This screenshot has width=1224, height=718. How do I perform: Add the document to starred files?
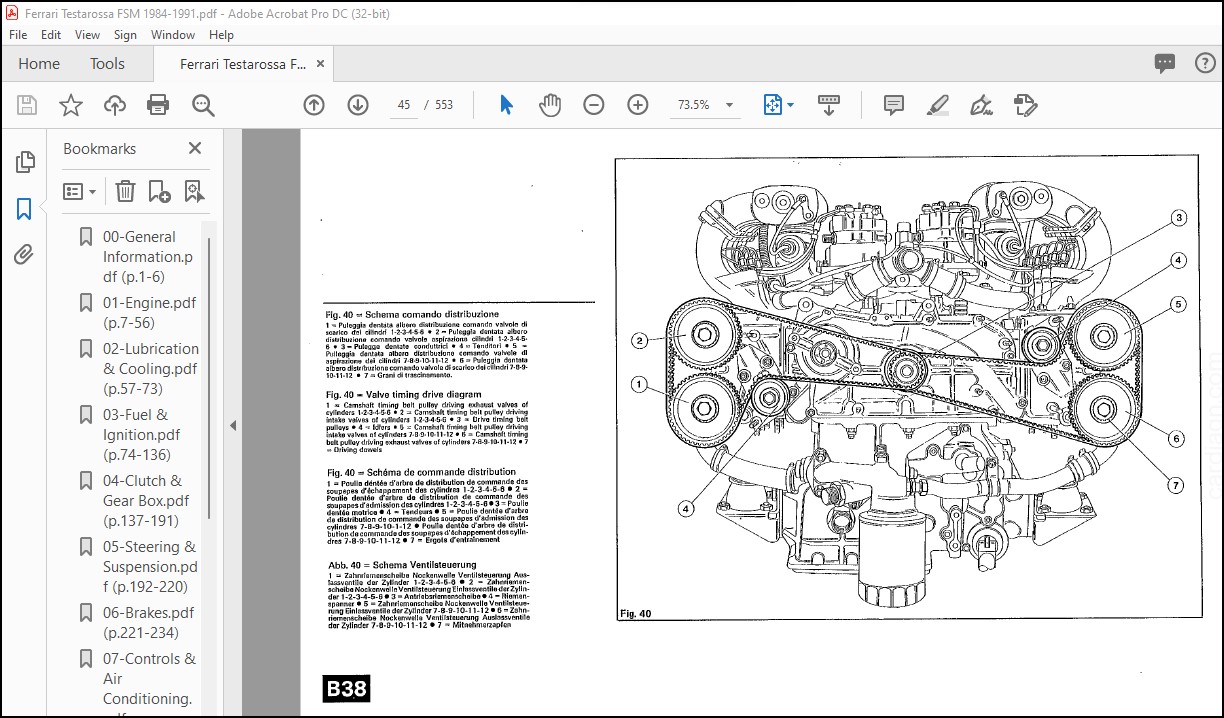pos(70,105)
